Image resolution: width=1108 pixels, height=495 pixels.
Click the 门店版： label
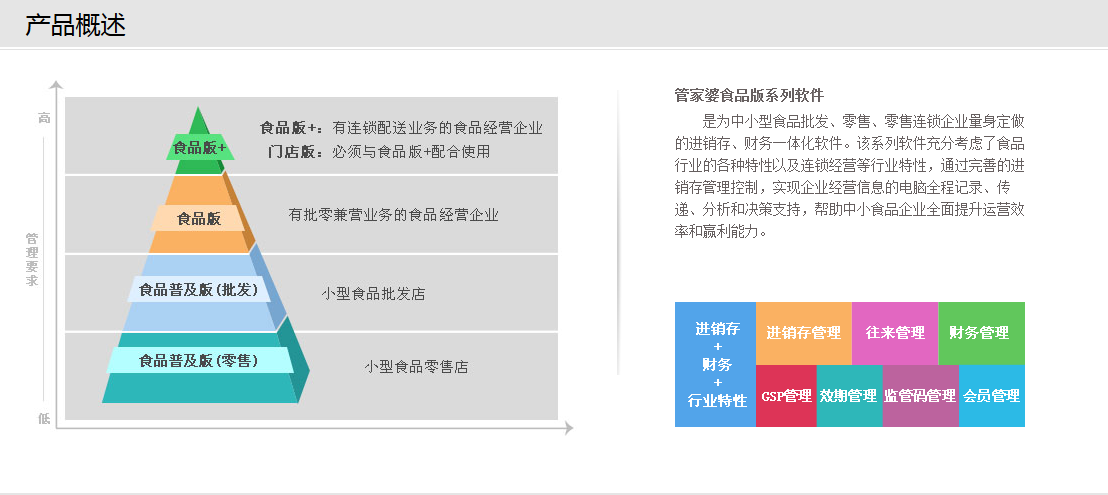coord(297,151)
